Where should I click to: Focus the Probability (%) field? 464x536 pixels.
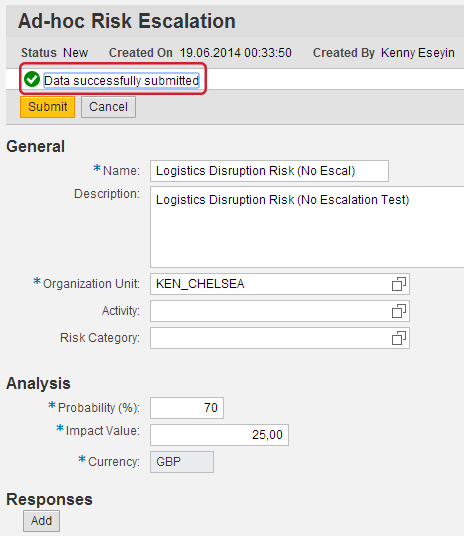(x=187, y=408)
